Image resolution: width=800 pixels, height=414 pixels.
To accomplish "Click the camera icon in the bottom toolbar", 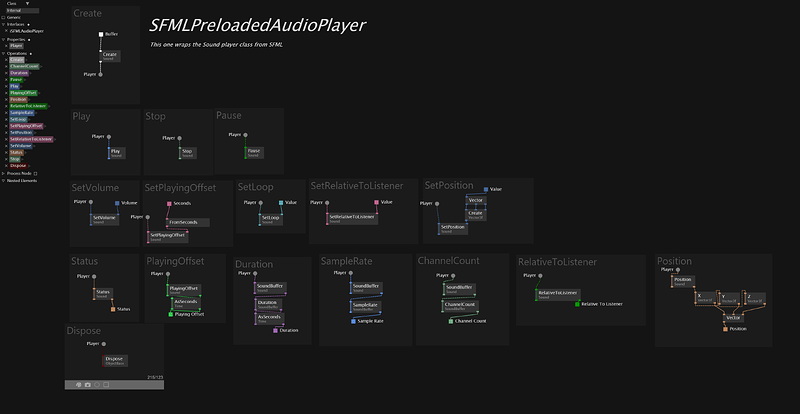I will pyautogui.click(x=88, y=384).
